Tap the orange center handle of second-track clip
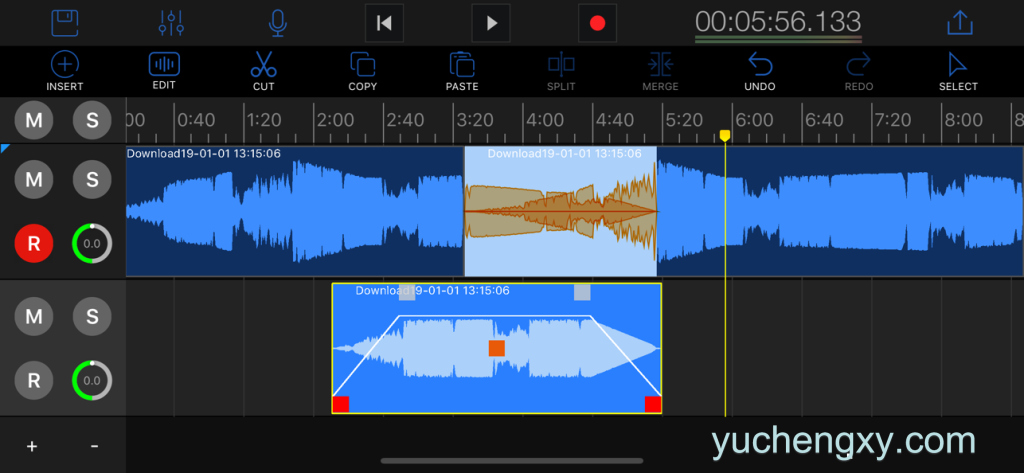Screen dimensions: 1024x473 (497, 348)
